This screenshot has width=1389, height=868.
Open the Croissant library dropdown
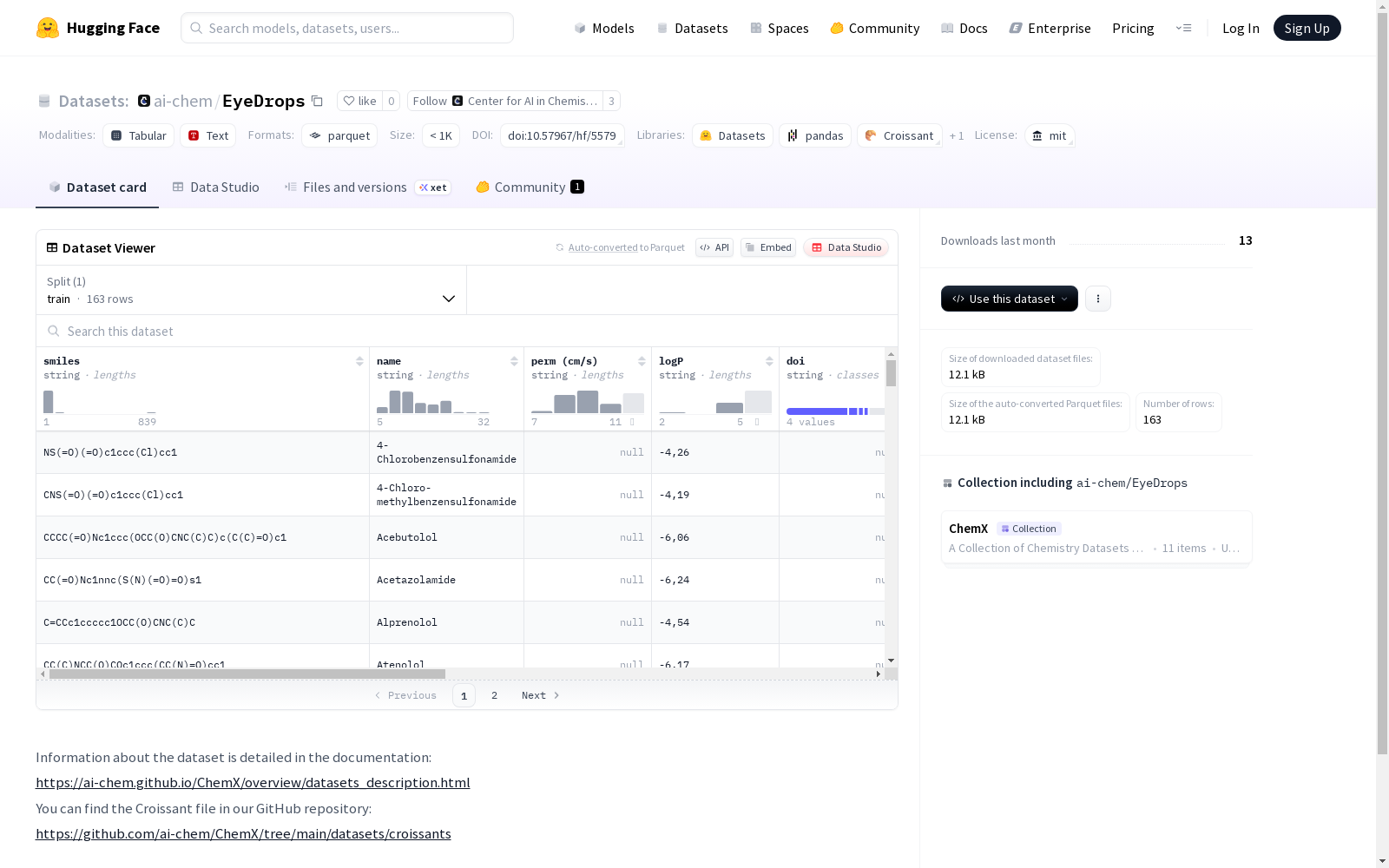(x=899, y=135)
